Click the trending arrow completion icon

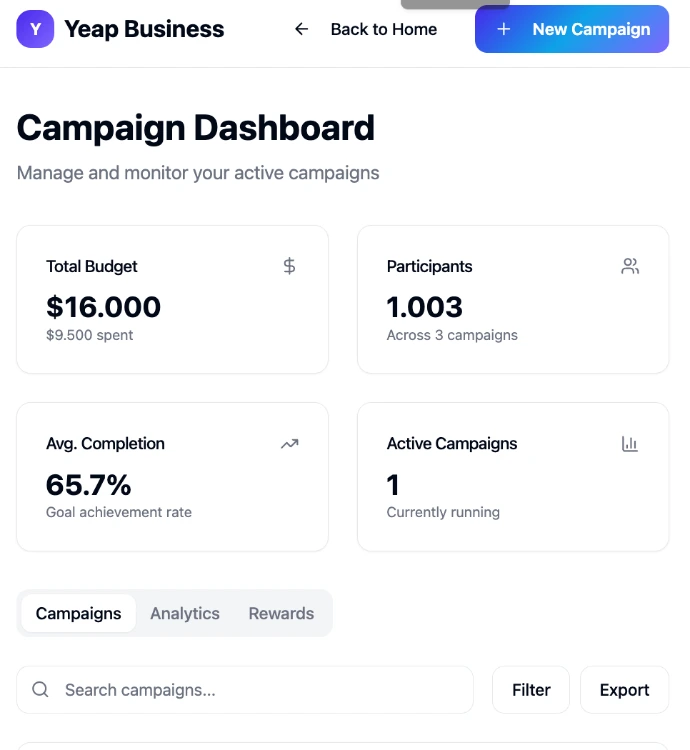pos(289,443)
